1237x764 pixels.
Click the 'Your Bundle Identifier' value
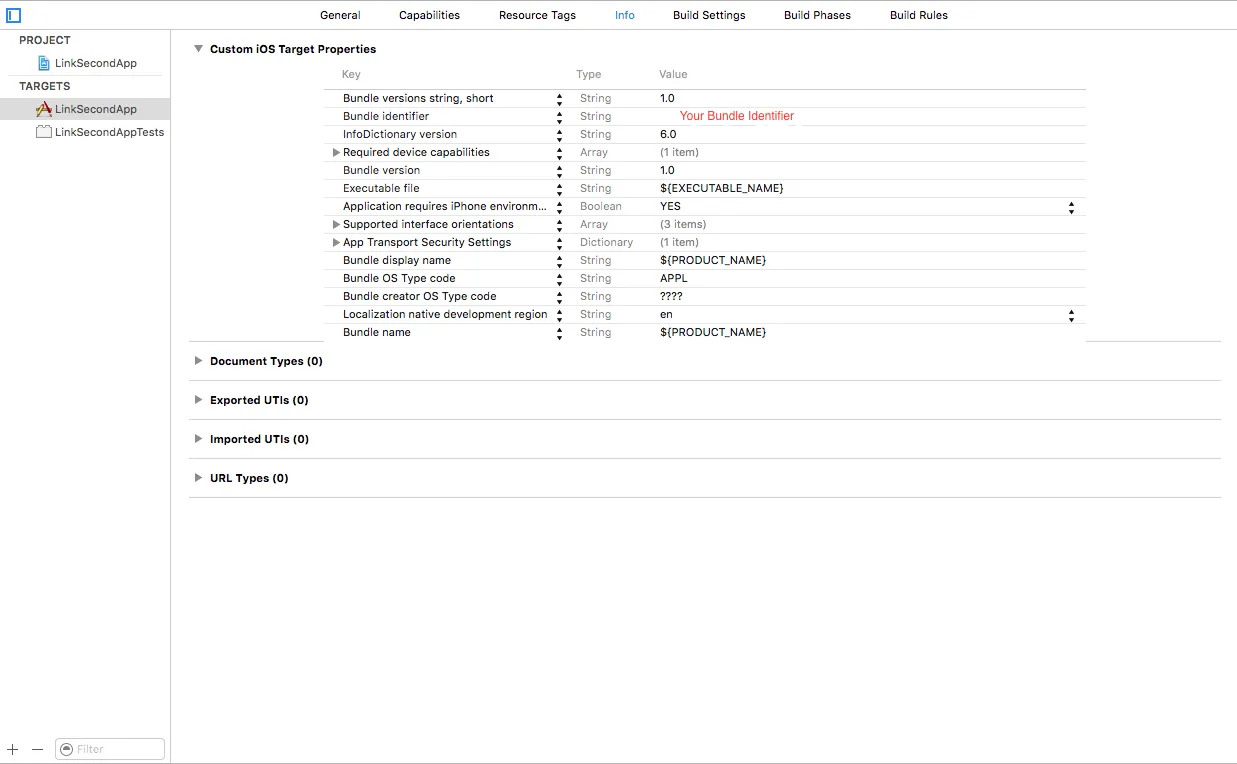pos(737,116)
